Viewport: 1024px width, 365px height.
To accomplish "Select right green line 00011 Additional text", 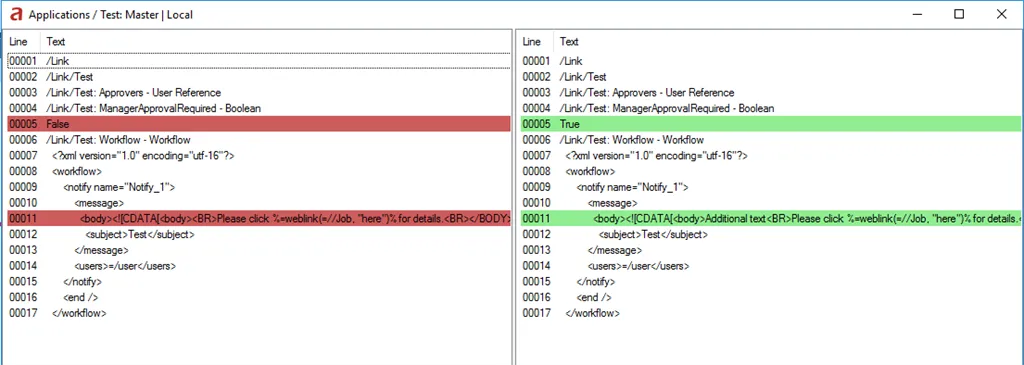I will click(771, 219).
